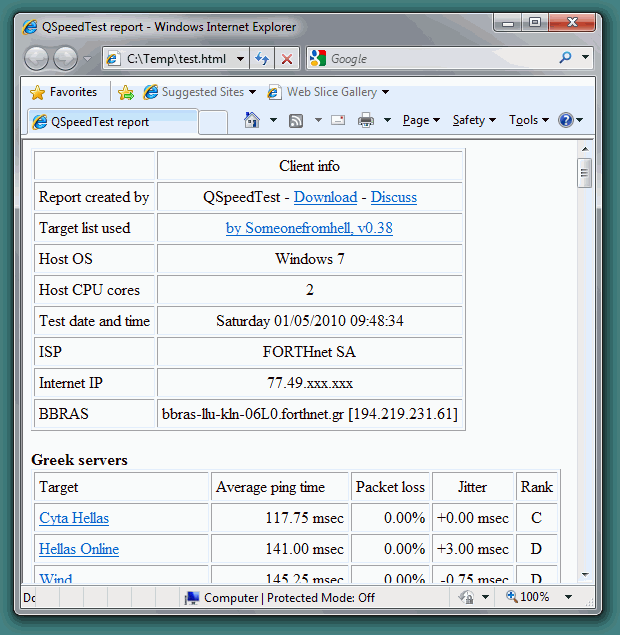Click the 'Packet loss' column header
Viewport: 620px width, 635px height.
(390, 487)
